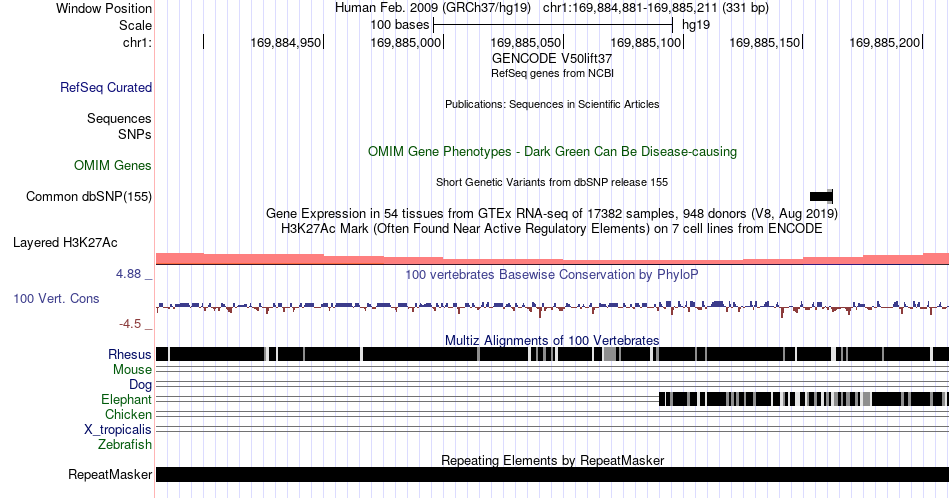Click the Rhesus alignment label
950x498 pixels.
(130, 354)
